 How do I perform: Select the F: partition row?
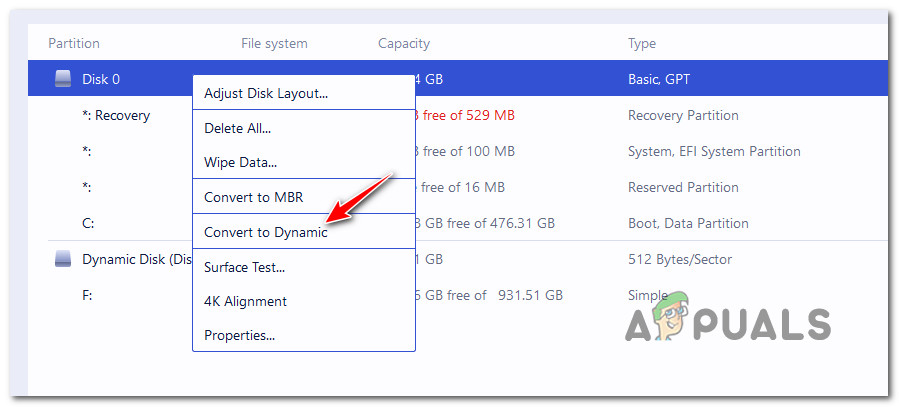pos(88,295)
